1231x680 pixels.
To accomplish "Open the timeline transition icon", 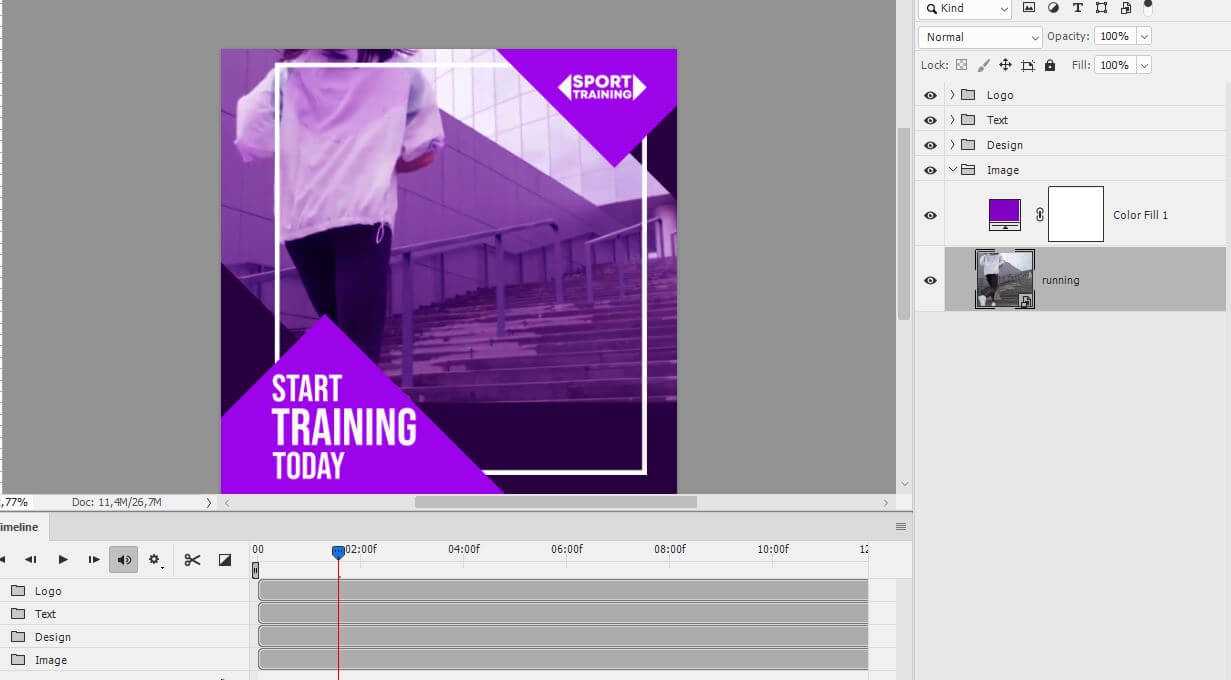I will [x=225, y=560].
